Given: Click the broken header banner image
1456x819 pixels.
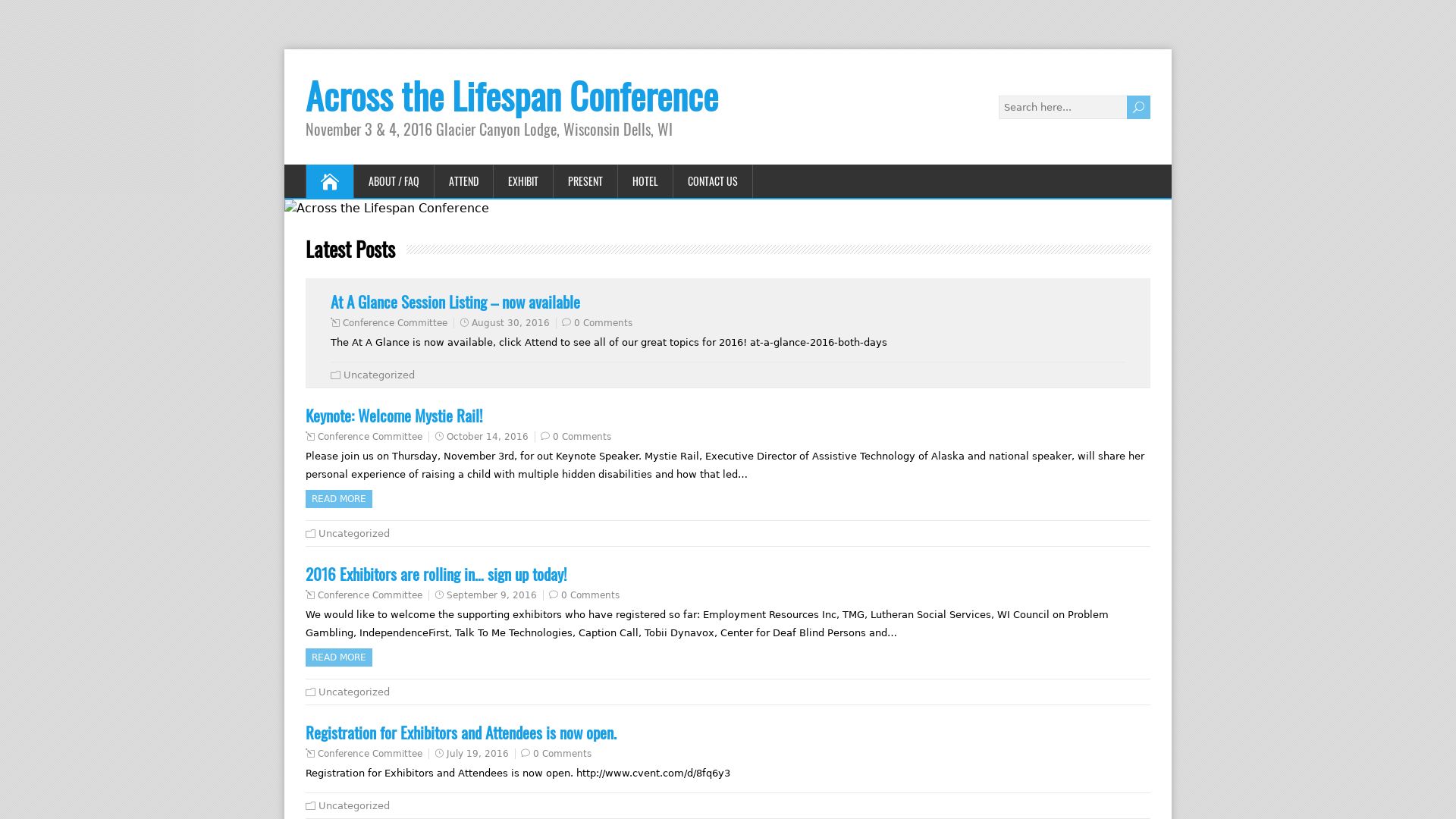Looking at the screenshot, I should (x=387, y=208).
